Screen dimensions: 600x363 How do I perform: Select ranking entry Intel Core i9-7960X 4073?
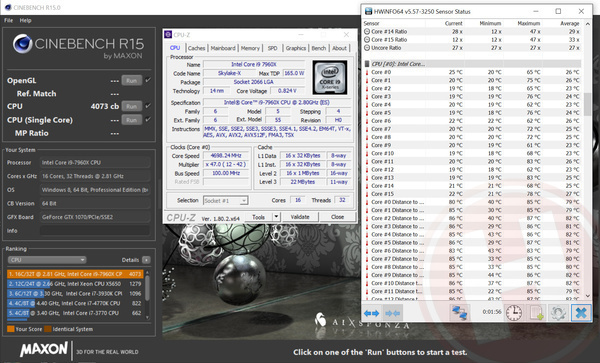(75, 274)
